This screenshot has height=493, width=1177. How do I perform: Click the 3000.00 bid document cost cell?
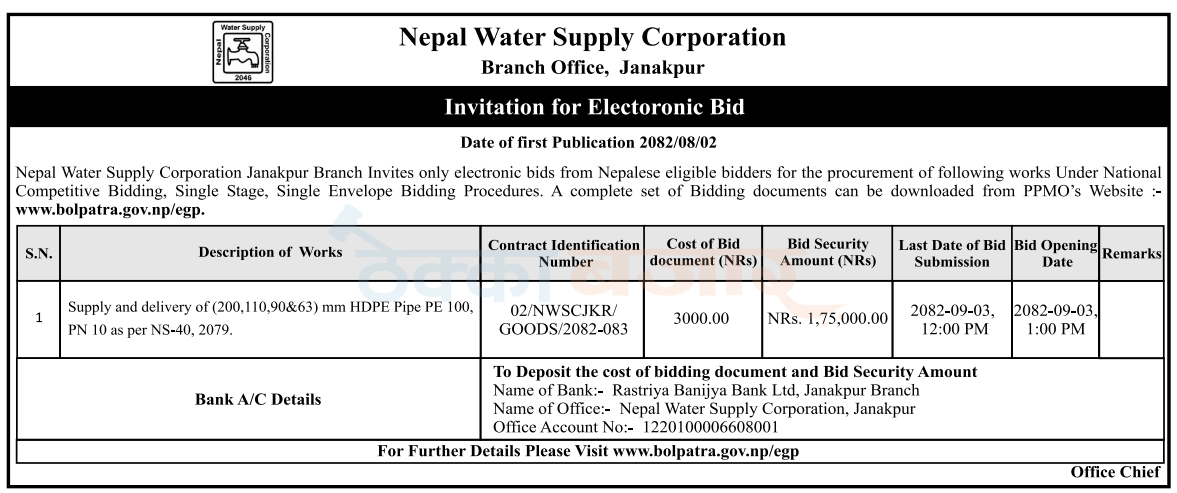click(x=703, y=319)
